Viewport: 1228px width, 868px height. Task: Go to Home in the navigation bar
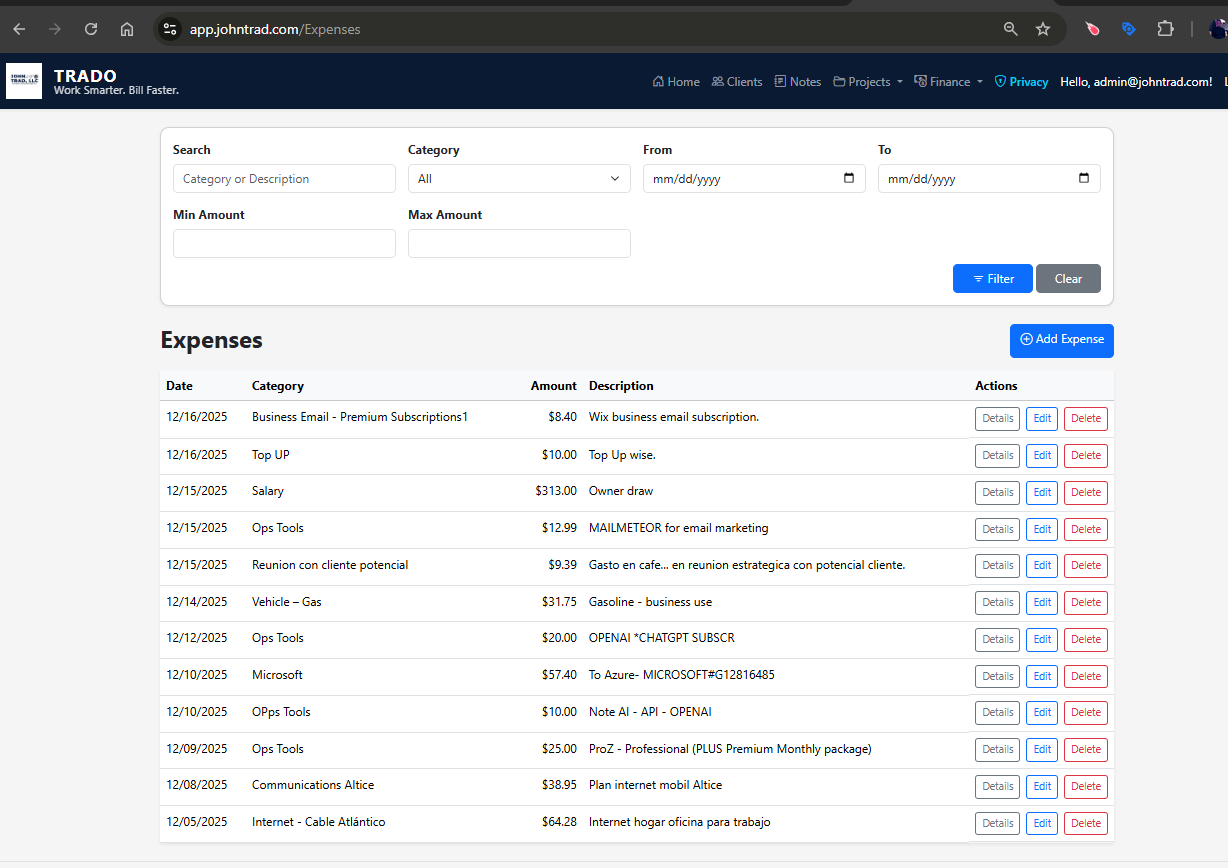click(676, 81)
